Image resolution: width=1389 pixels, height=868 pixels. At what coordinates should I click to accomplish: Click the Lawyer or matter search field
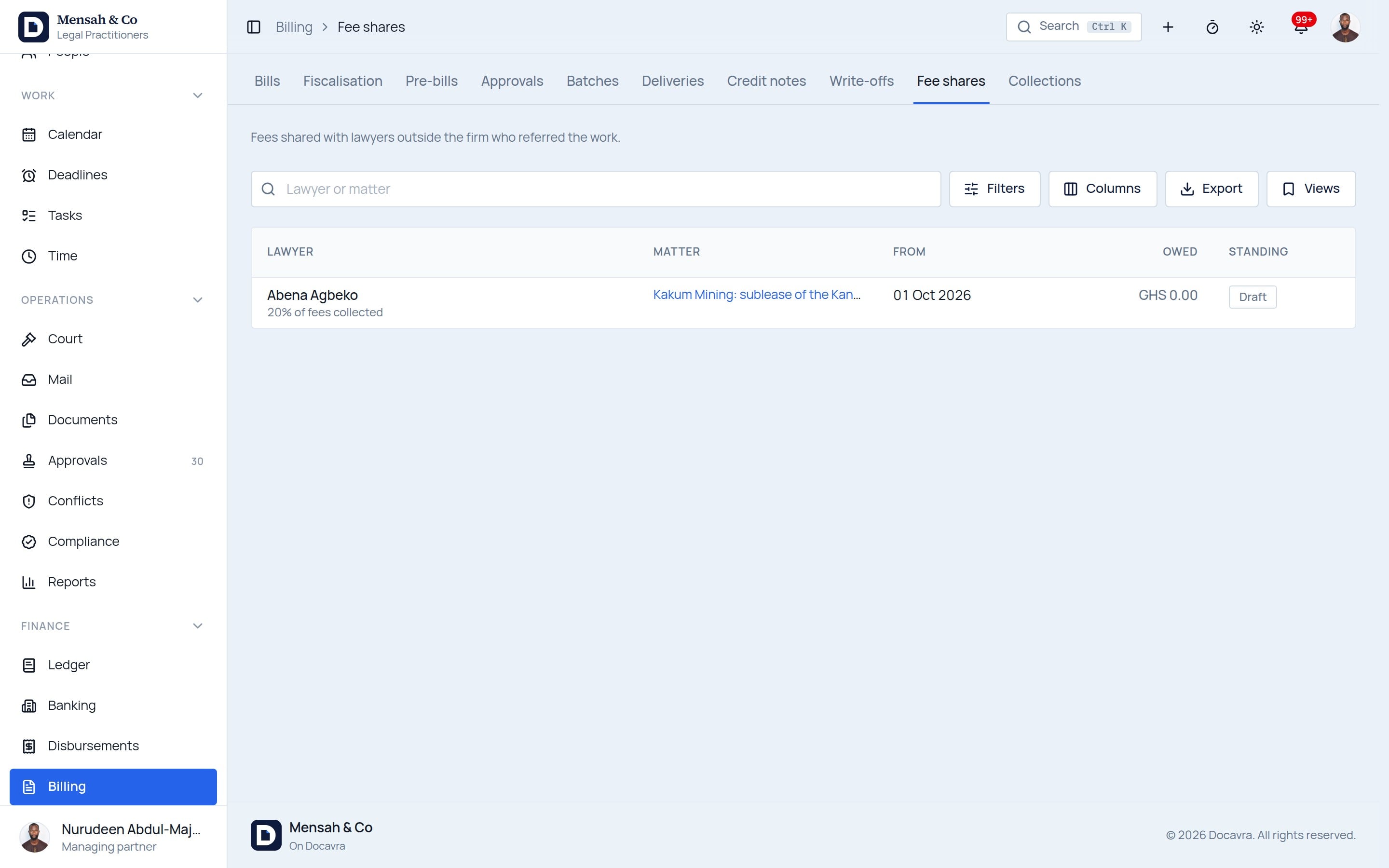click(595, 189)
